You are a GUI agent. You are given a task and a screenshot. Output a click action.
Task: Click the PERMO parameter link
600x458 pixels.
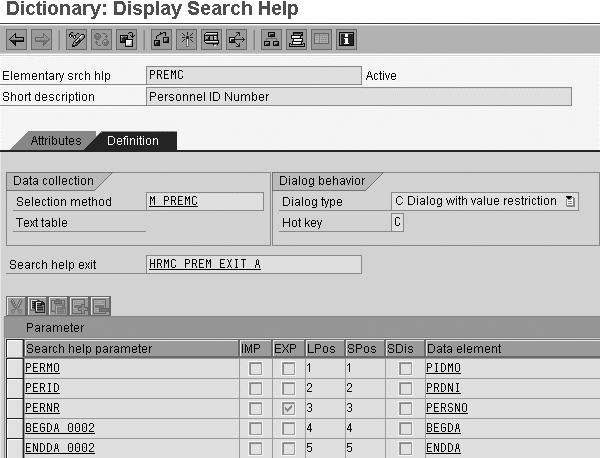point(42,368)
